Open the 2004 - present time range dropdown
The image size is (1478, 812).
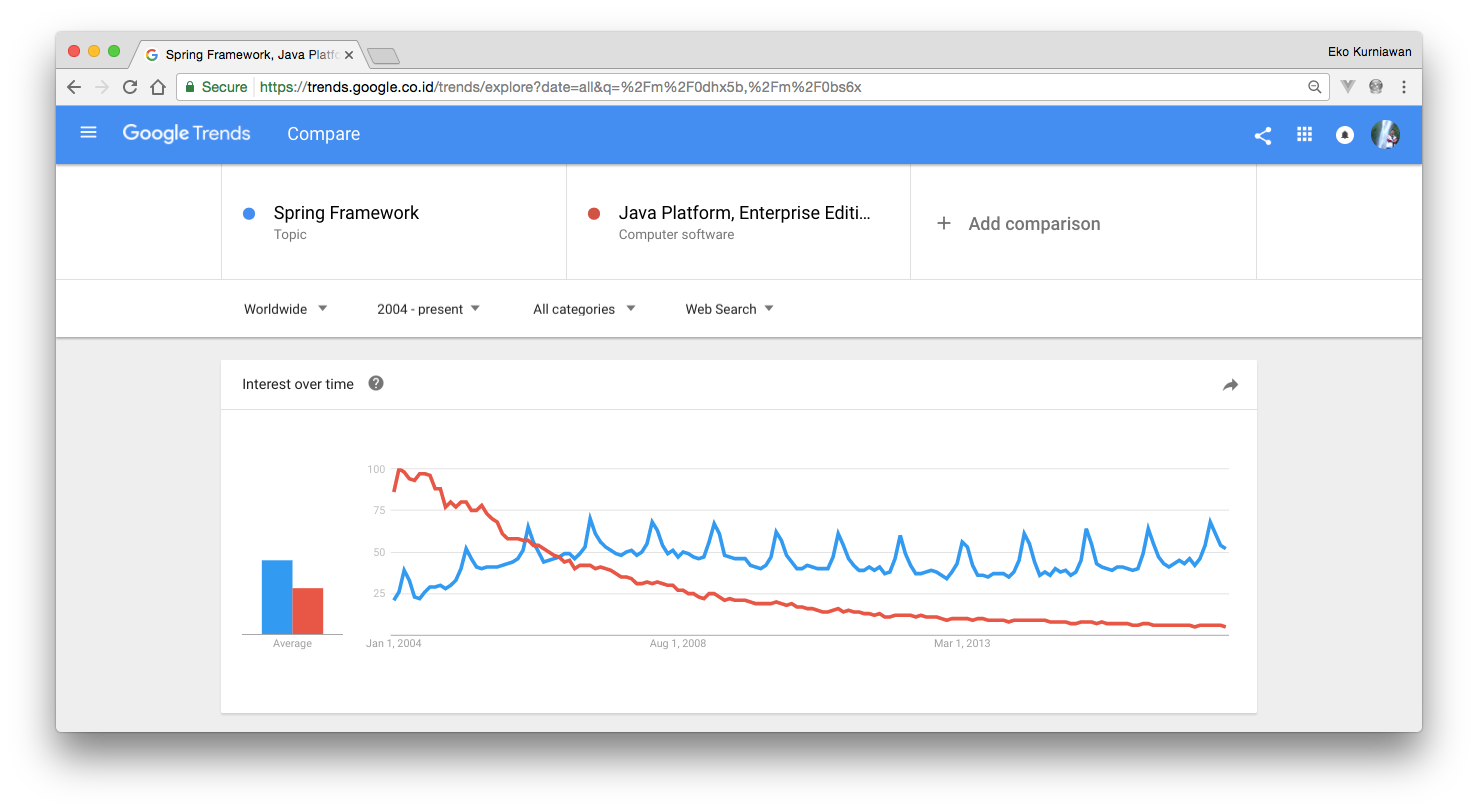pos(428,309)
